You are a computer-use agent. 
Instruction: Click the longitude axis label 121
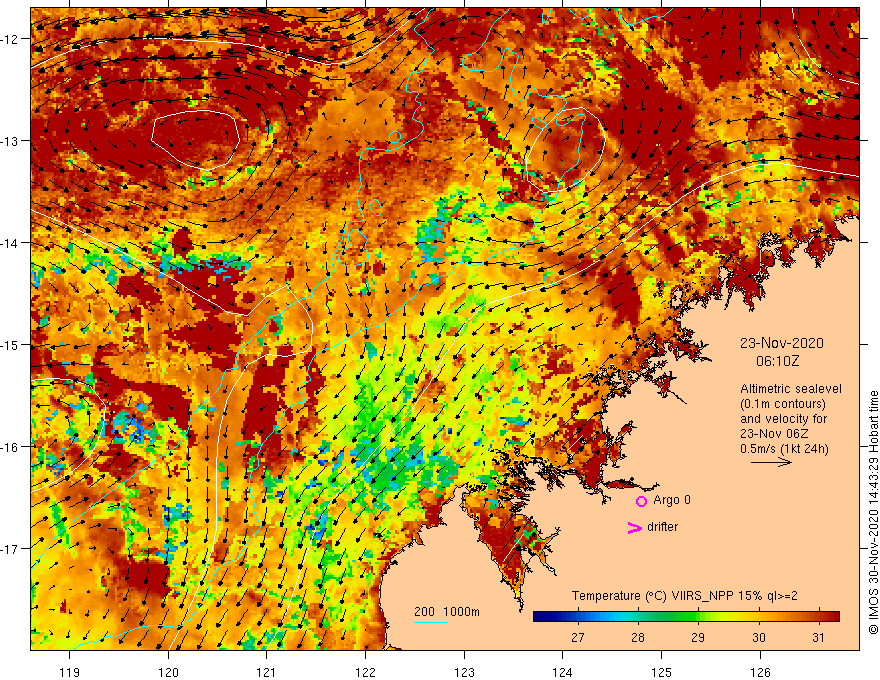[x=267, y=672]
